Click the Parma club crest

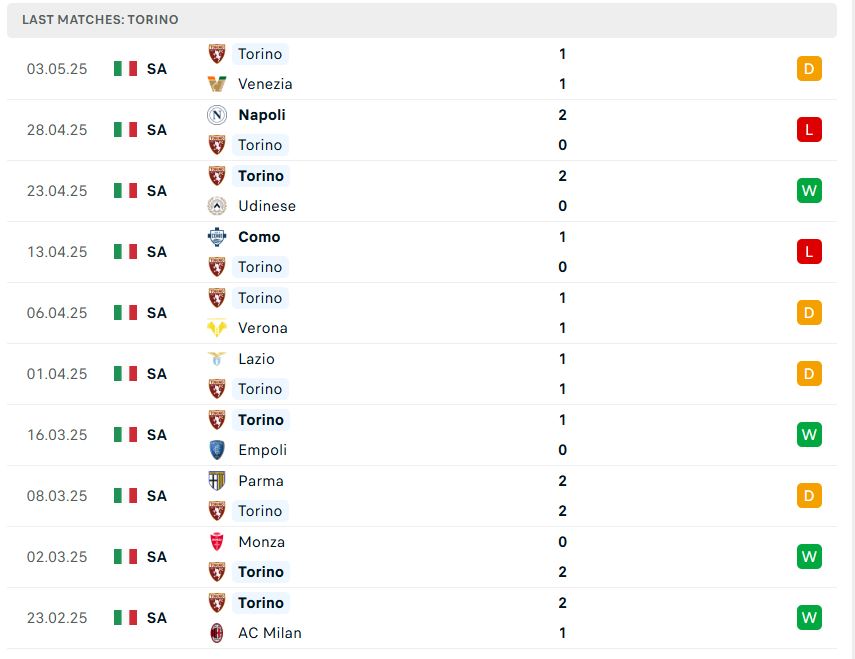coord(216,481)
